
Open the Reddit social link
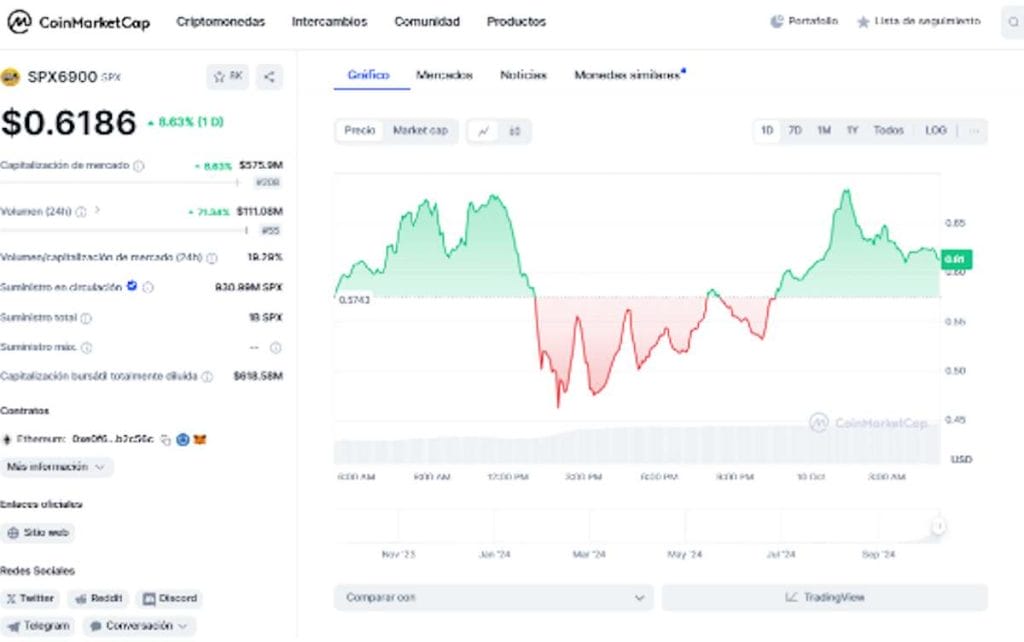98,598
